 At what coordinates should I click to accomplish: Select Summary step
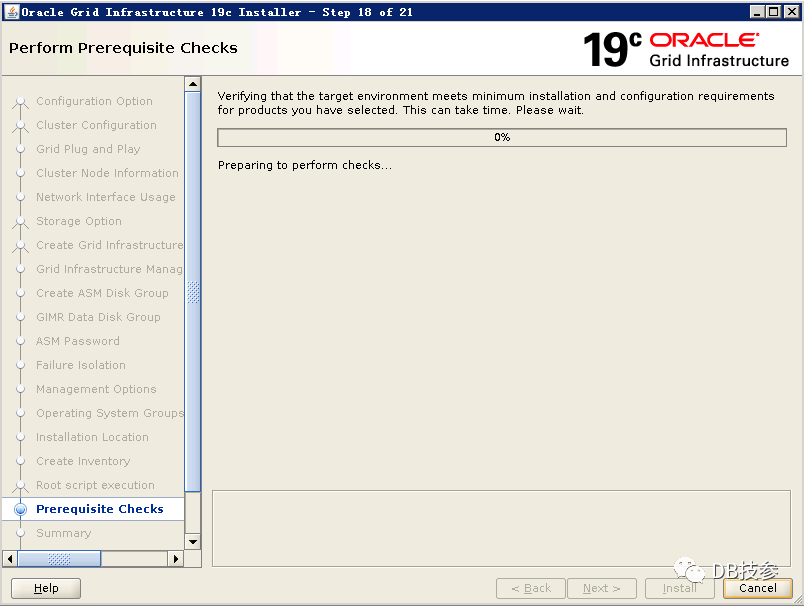coord(64,533)
